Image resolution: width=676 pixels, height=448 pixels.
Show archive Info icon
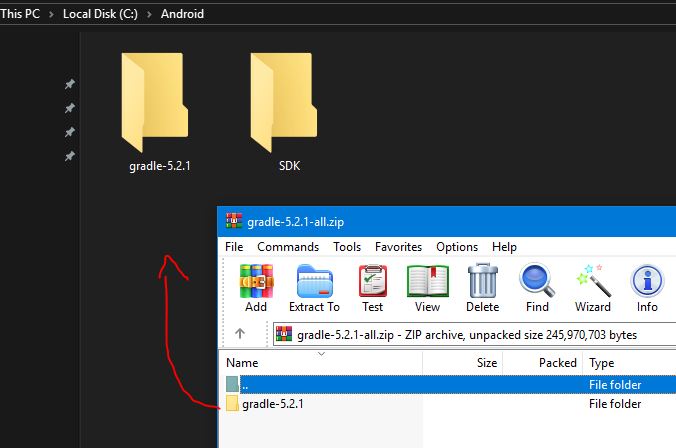(647, 281)
